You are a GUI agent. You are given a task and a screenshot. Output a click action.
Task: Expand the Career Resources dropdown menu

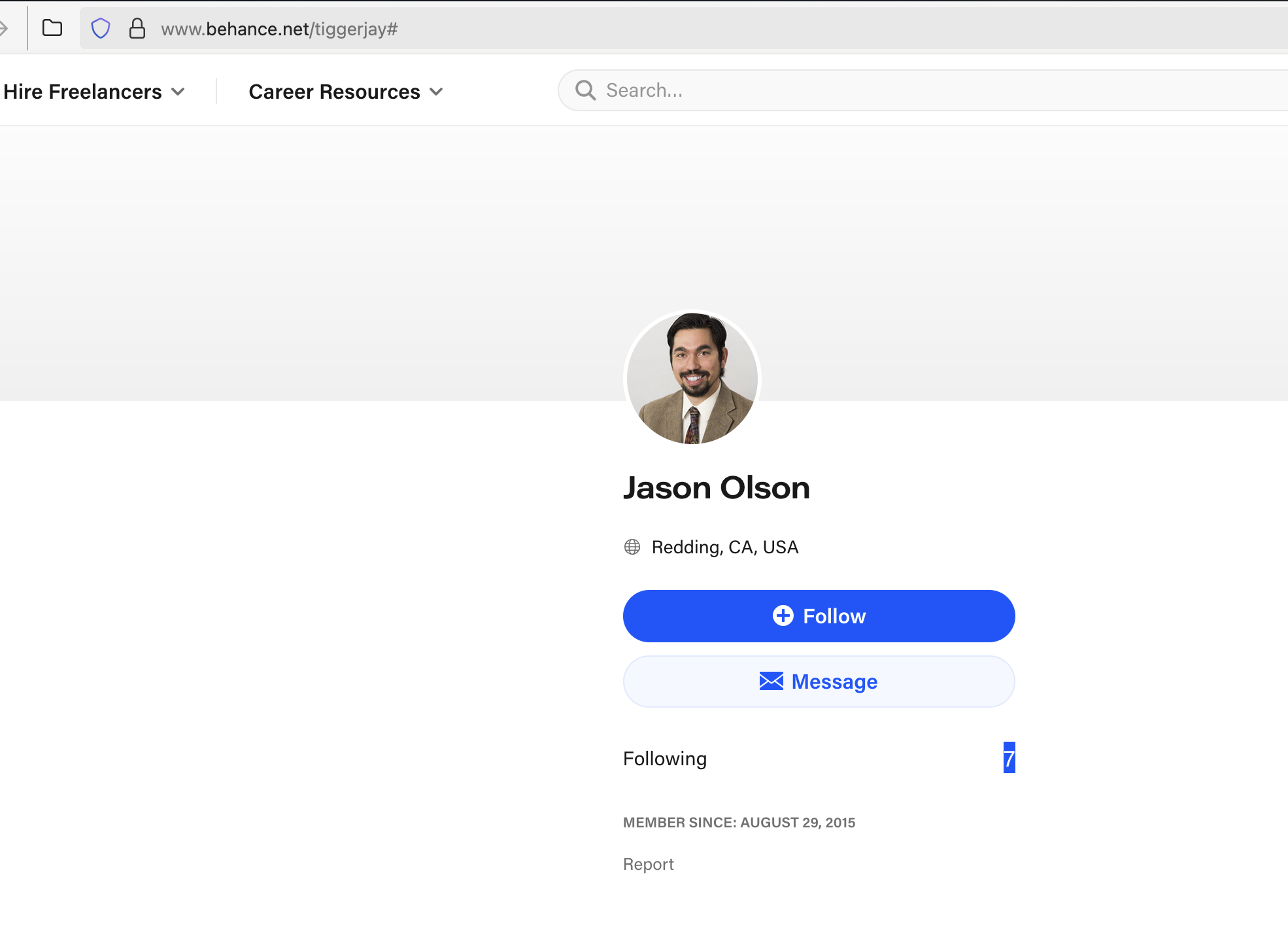[346, 92]
